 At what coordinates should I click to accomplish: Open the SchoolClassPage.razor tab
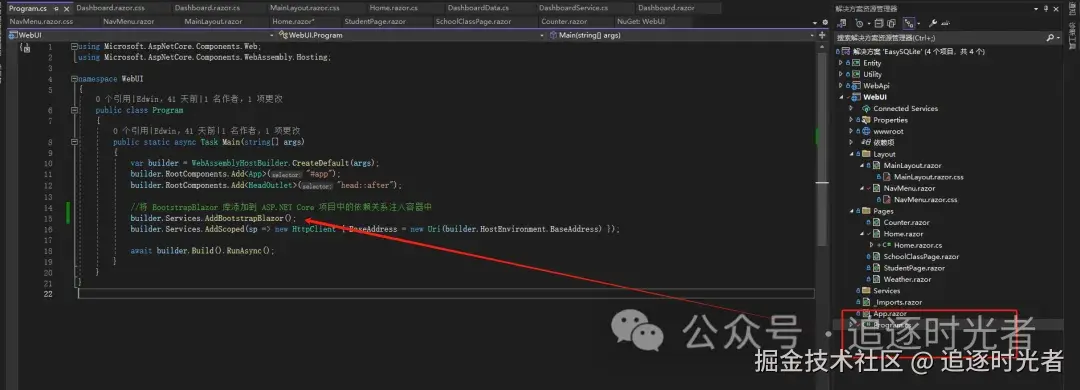pyautogui.click(x=473, y=21)
